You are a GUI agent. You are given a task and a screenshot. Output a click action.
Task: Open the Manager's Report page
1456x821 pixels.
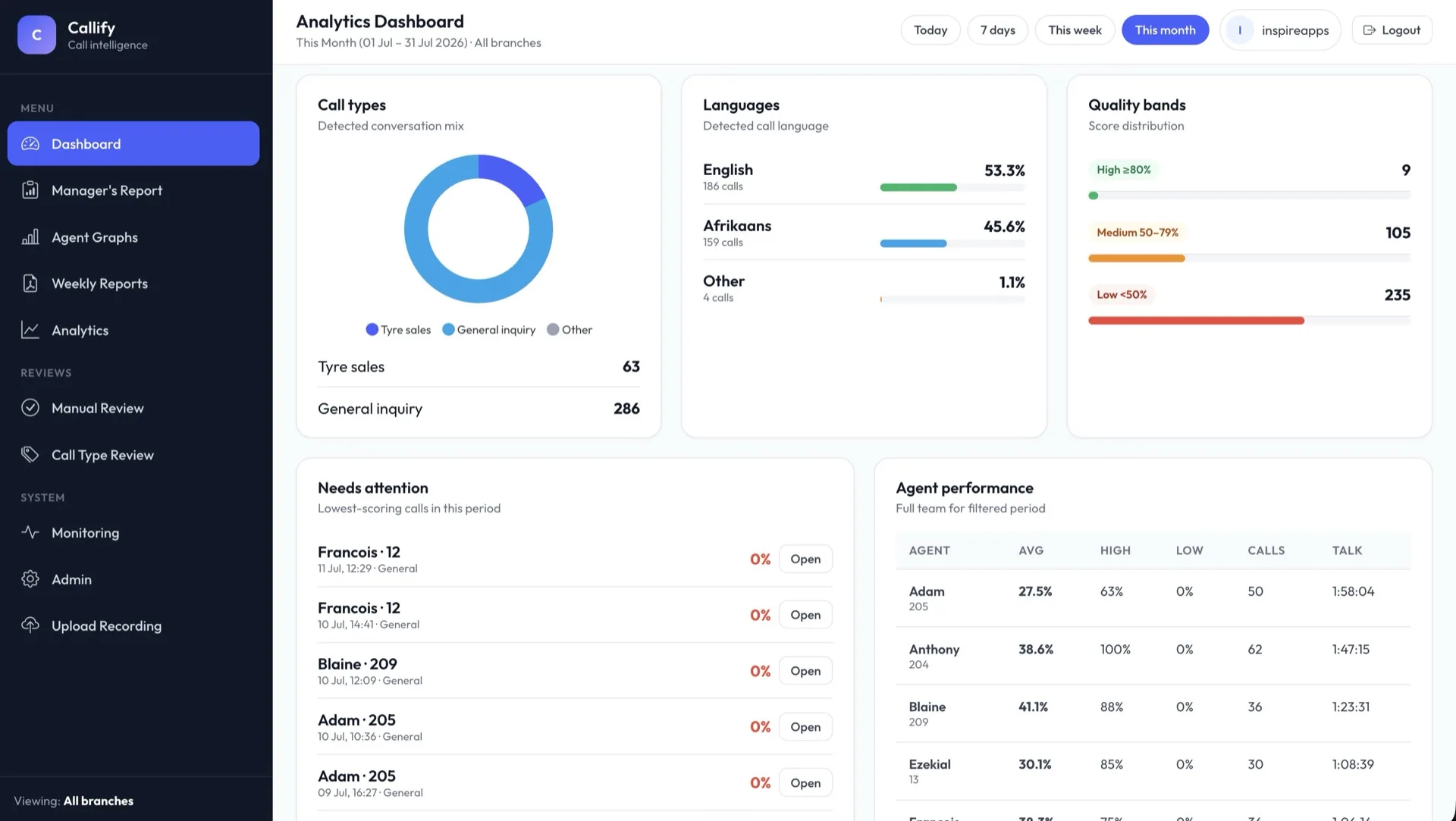133,190
